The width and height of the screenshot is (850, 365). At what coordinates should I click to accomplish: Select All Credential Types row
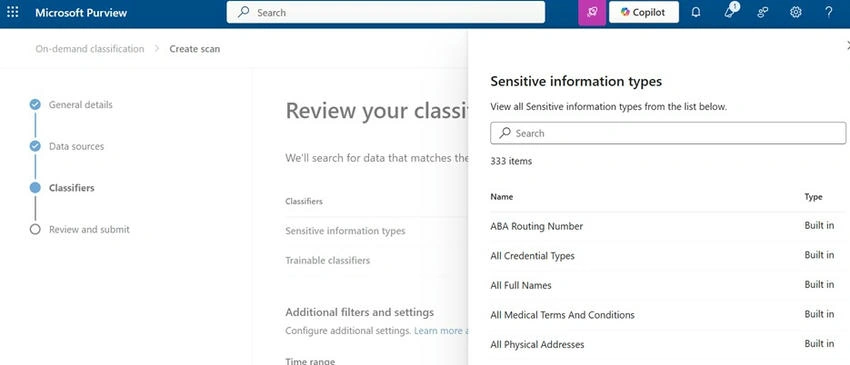pyautogui.click(x=668, y=255)
